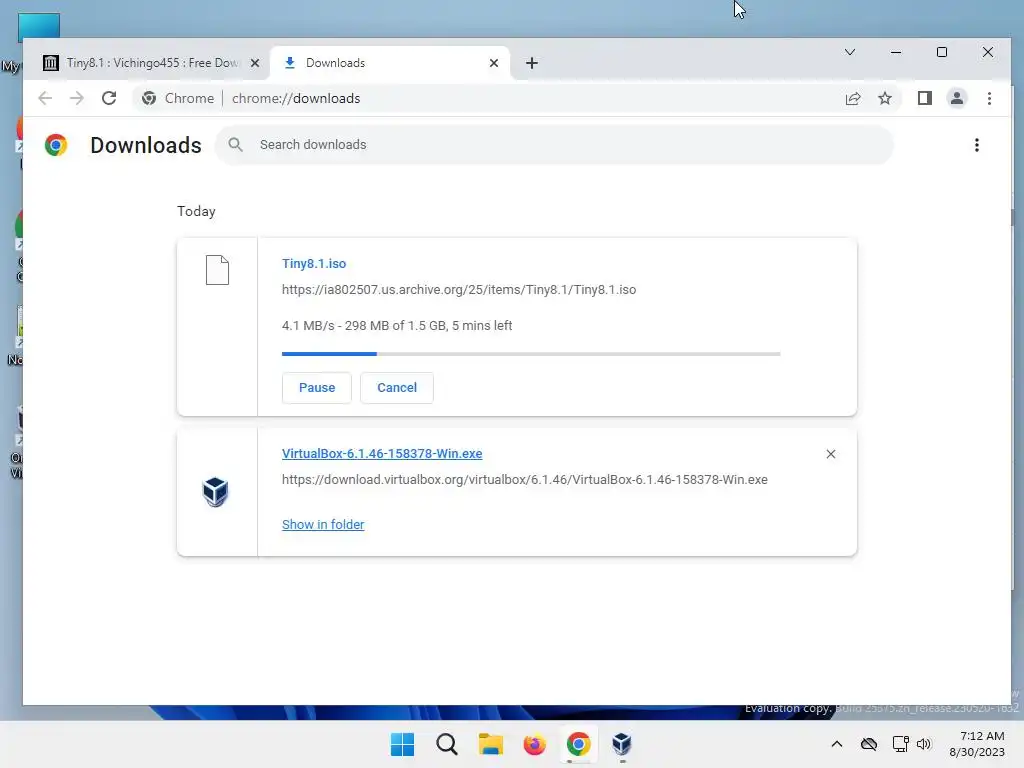This screenshot has width=1024, height=768.
Task: Click the Chrome taskbar icon
Action: point(579,744)
